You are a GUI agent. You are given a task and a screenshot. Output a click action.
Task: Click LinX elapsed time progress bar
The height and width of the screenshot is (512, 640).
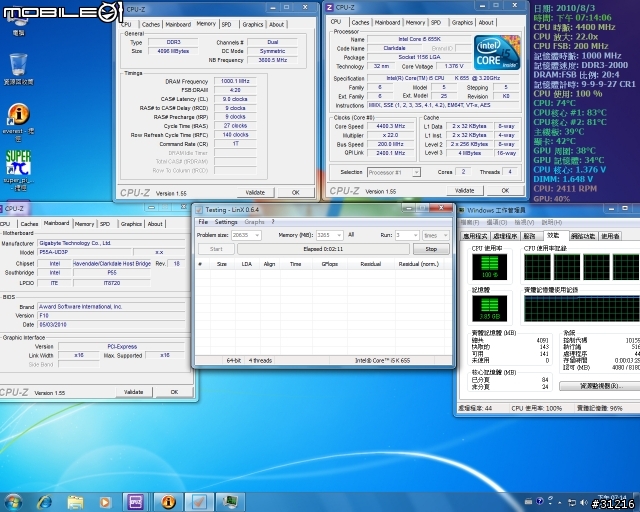coord(323,249)
